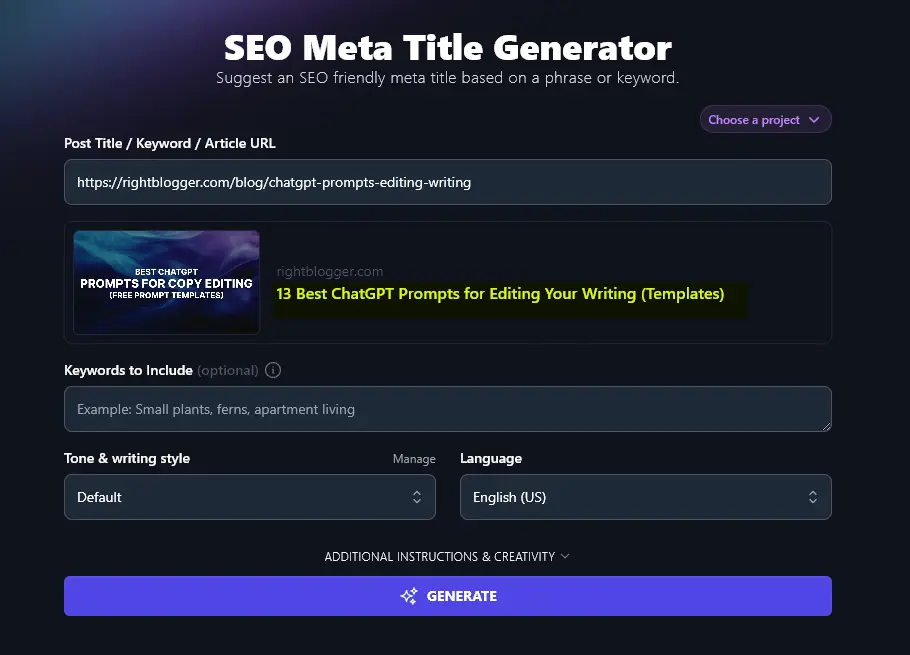910x655 pixels.
Task: Click the up-down arrows in the Default tone selector
Action: pos(417,497)
